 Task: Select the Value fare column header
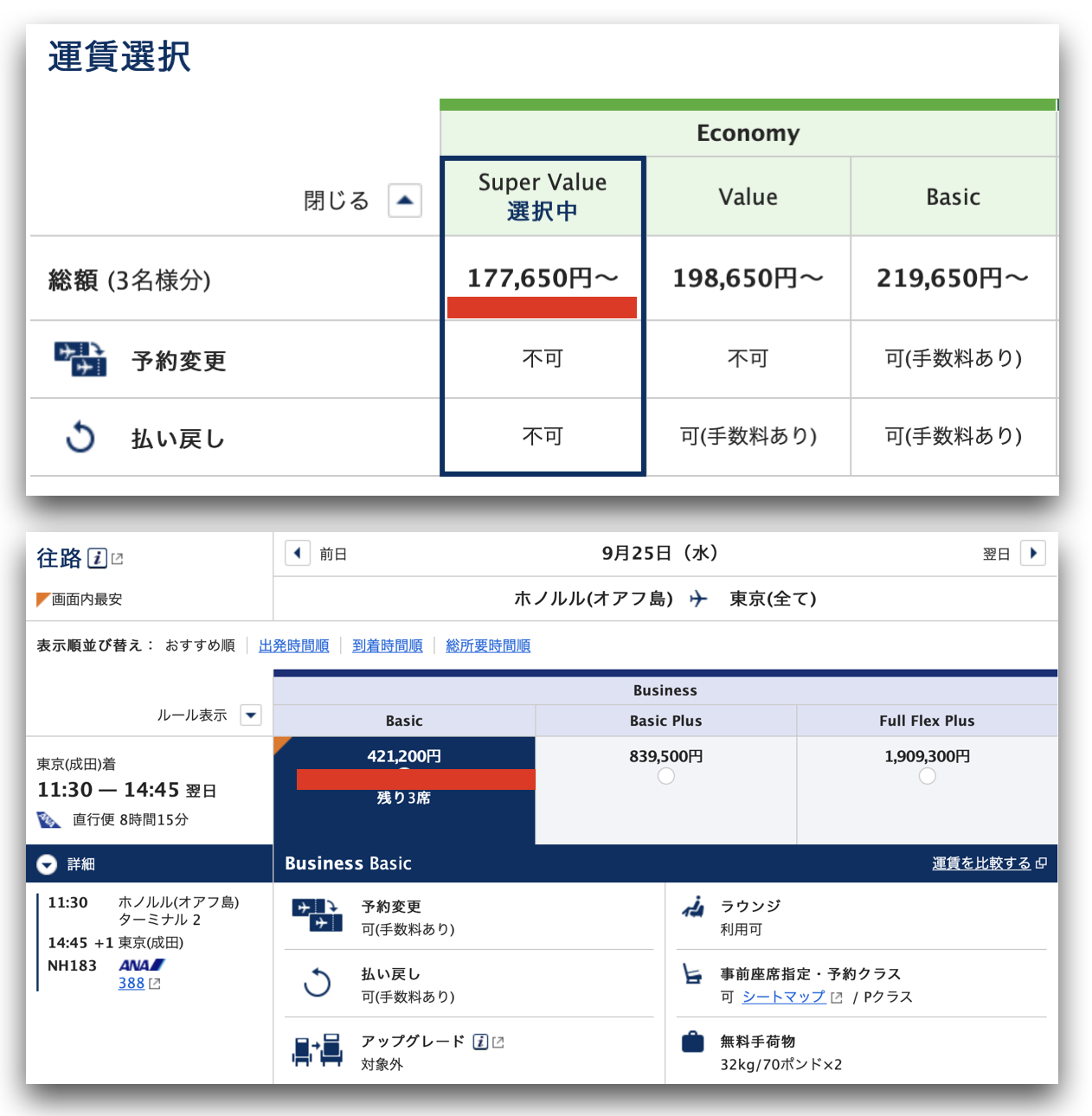pos(748,196)
